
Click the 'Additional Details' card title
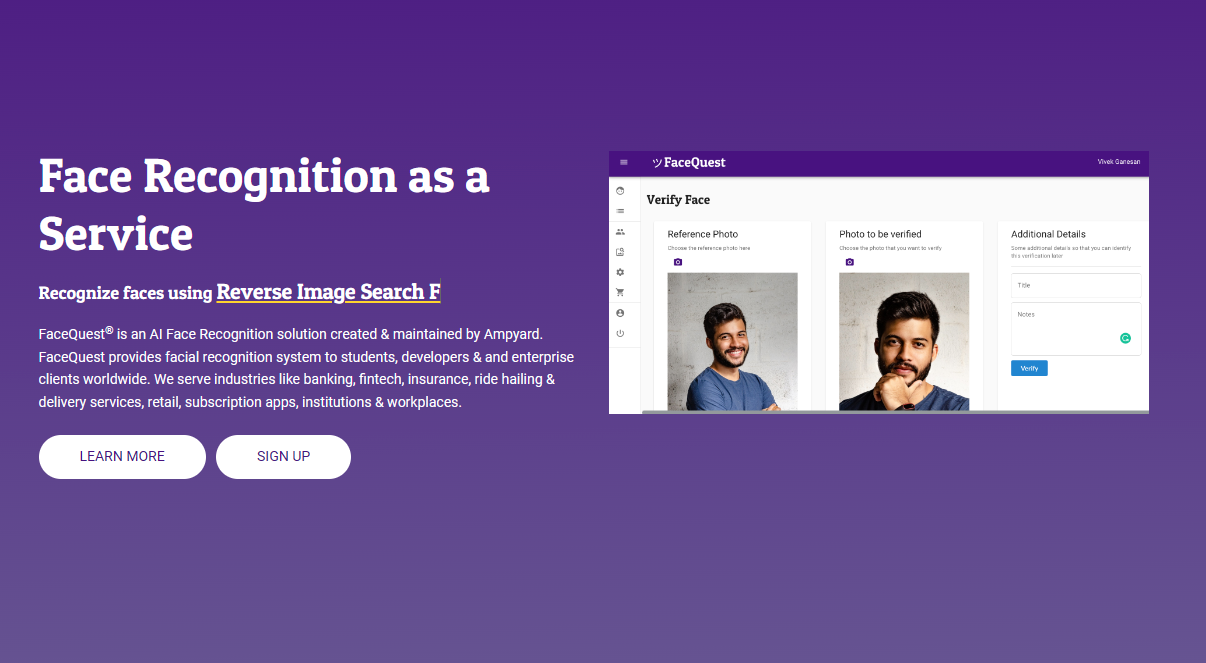point(1049,234)
